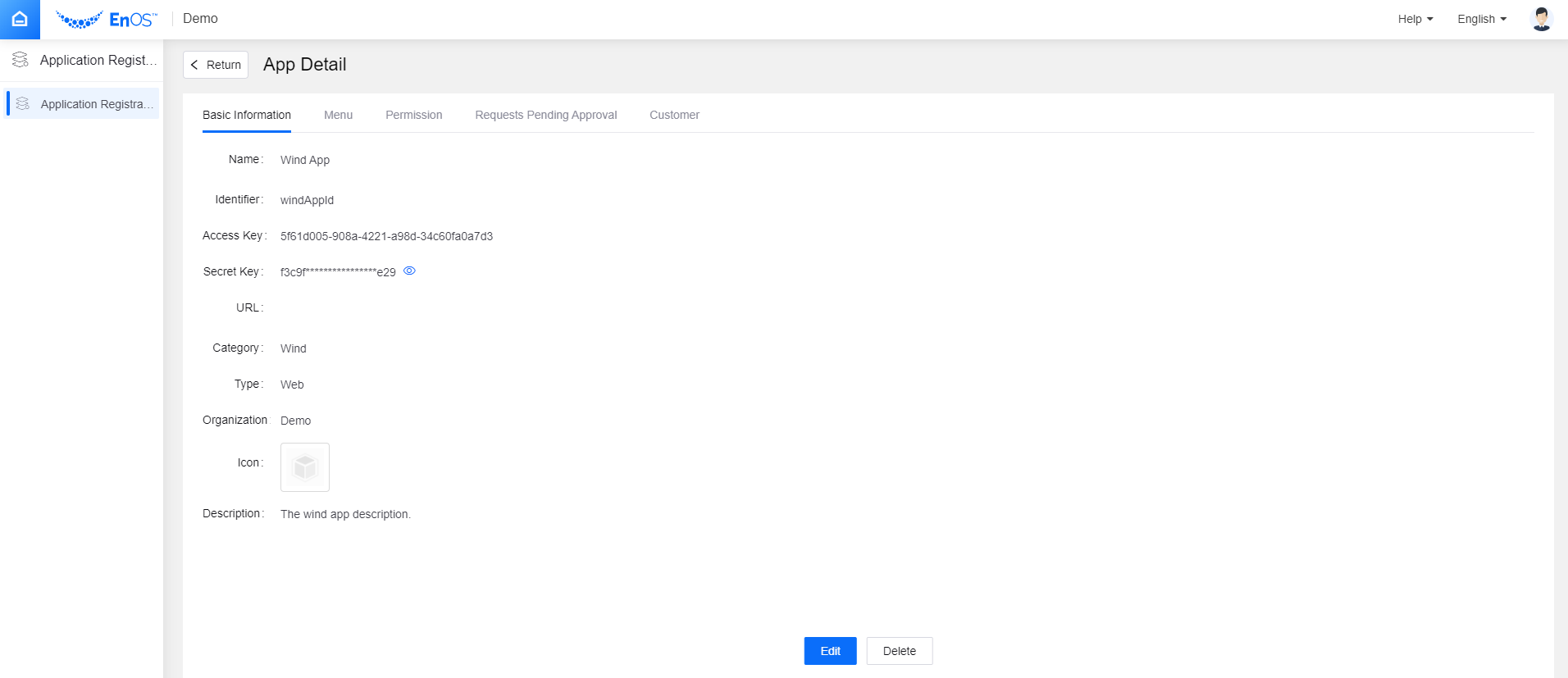
Task: View the Requests Pending Approval tab
Action: 545,115
